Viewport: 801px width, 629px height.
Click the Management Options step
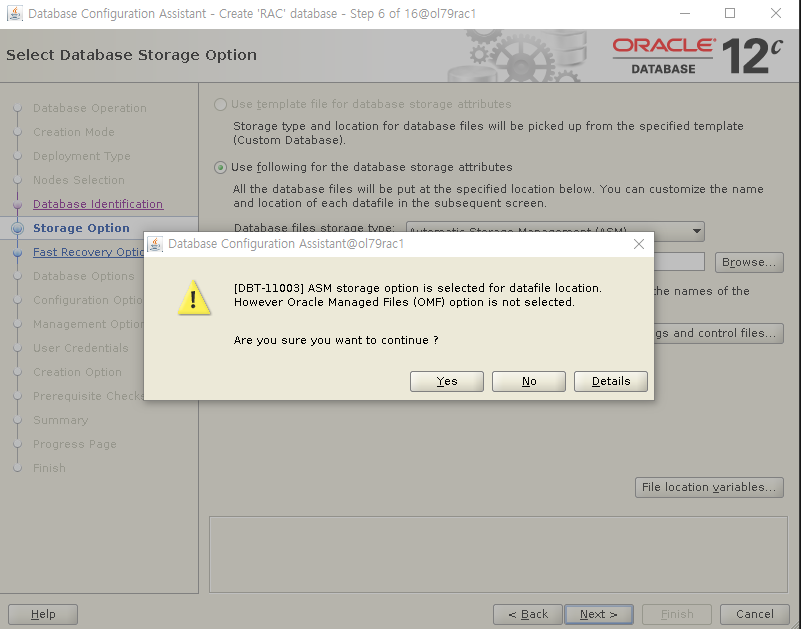pyautogui.click(x=88, y=324)
